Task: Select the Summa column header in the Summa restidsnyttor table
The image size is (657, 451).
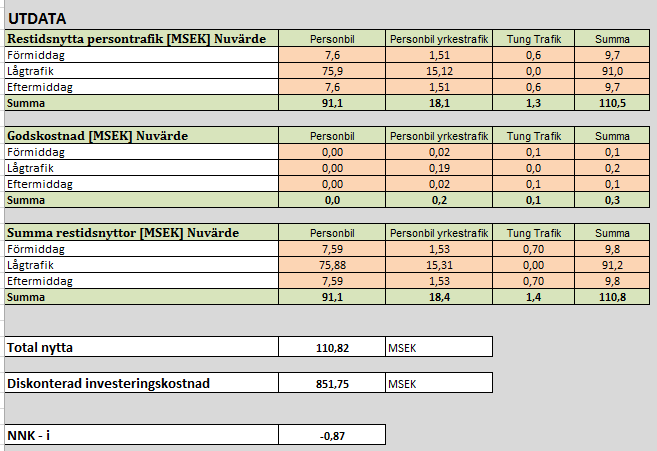Action: (612, 232)
